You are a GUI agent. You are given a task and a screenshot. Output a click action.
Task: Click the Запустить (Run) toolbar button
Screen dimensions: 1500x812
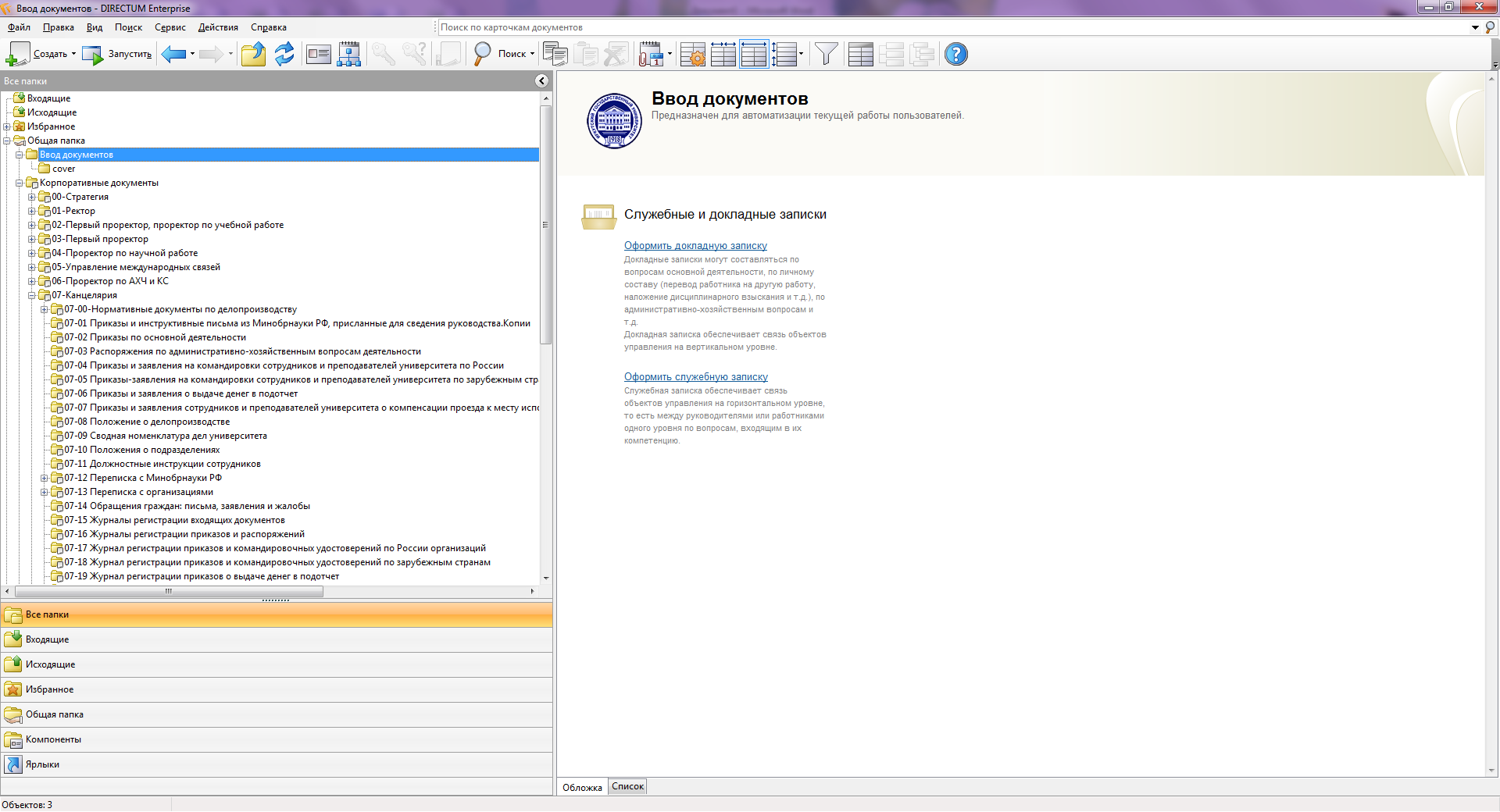pos(117,54)
